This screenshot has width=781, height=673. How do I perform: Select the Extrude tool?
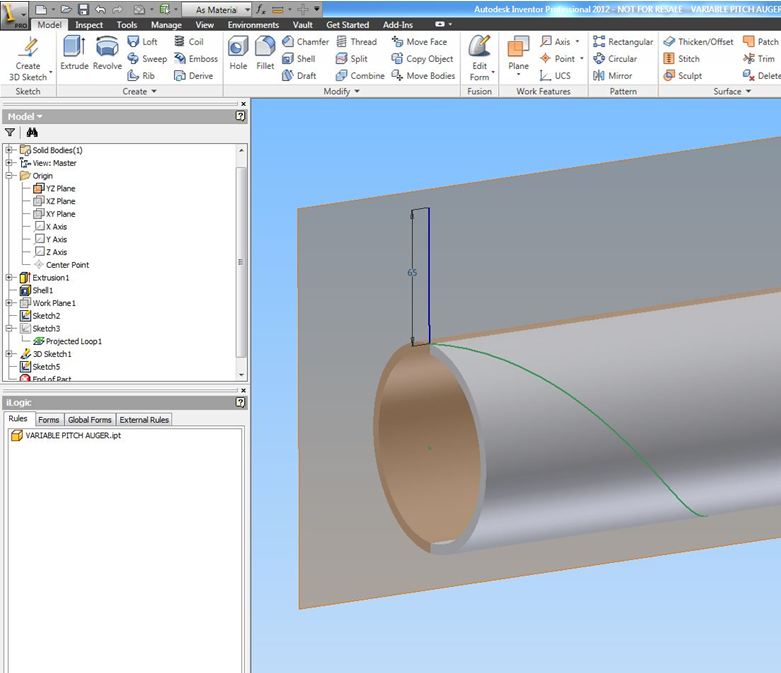click(x=74, y=54)
